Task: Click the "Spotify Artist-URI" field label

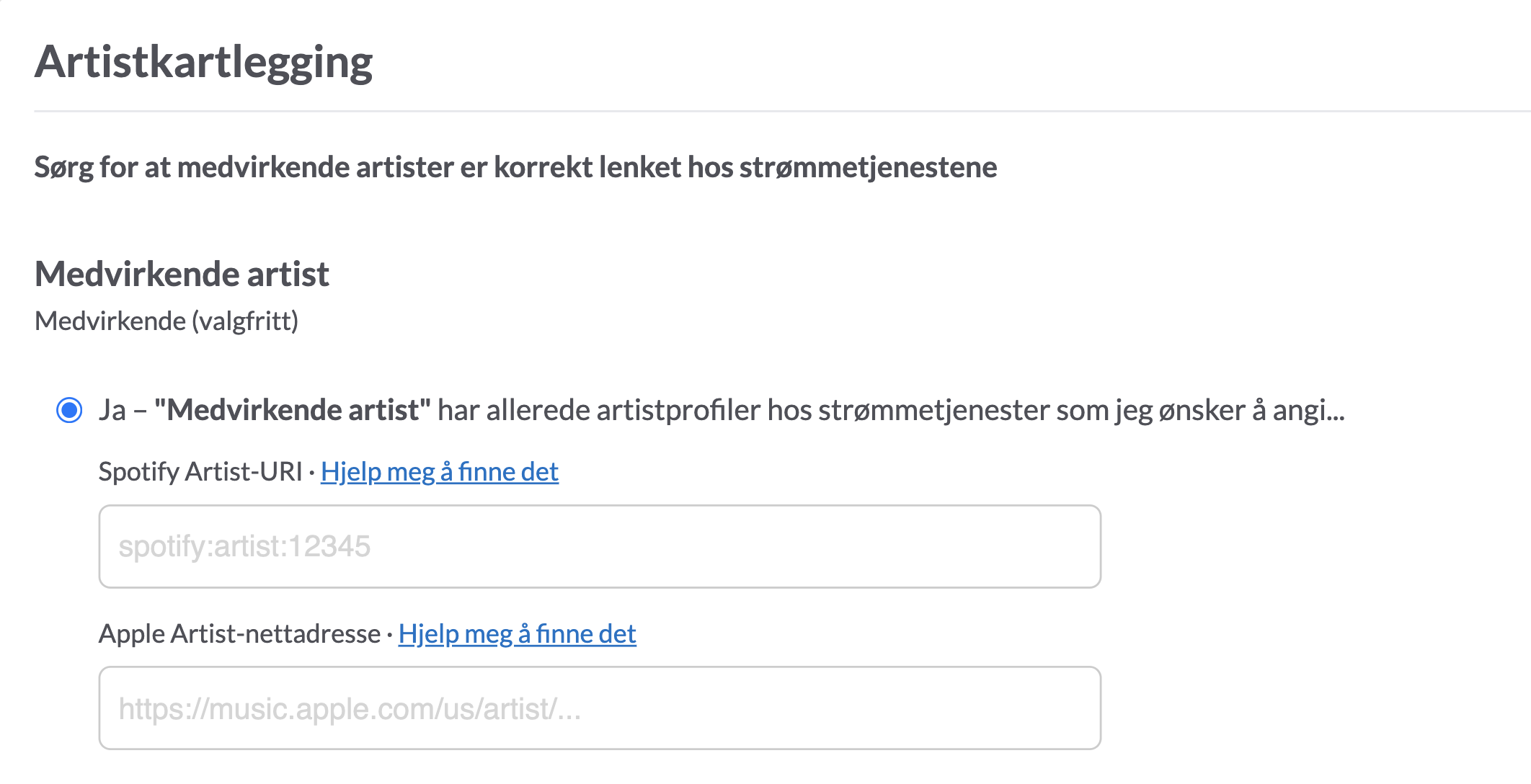Action: click(200, 472)
